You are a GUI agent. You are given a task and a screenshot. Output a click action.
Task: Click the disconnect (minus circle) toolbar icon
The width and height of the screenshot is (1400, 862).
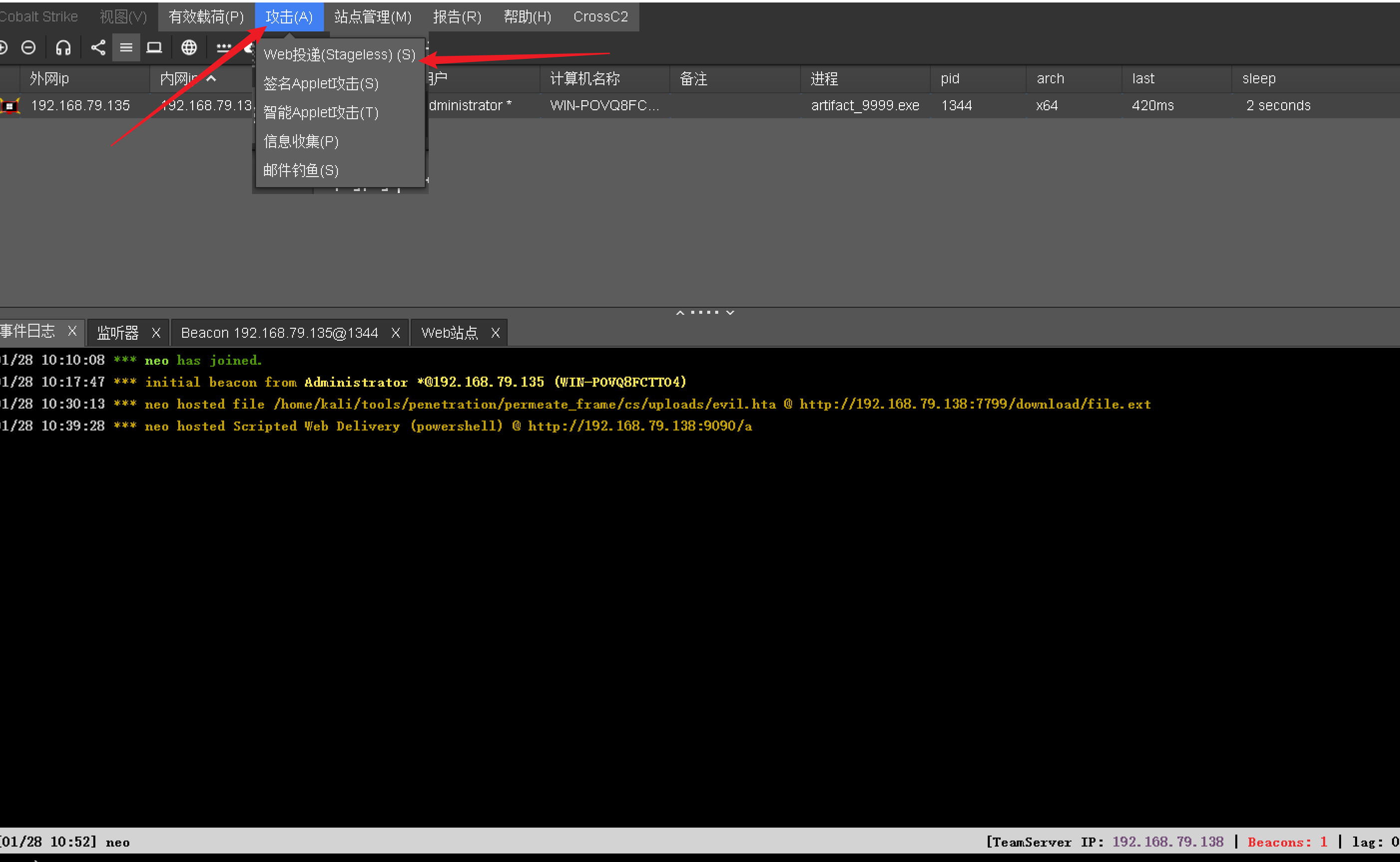[x=28, y=48]
